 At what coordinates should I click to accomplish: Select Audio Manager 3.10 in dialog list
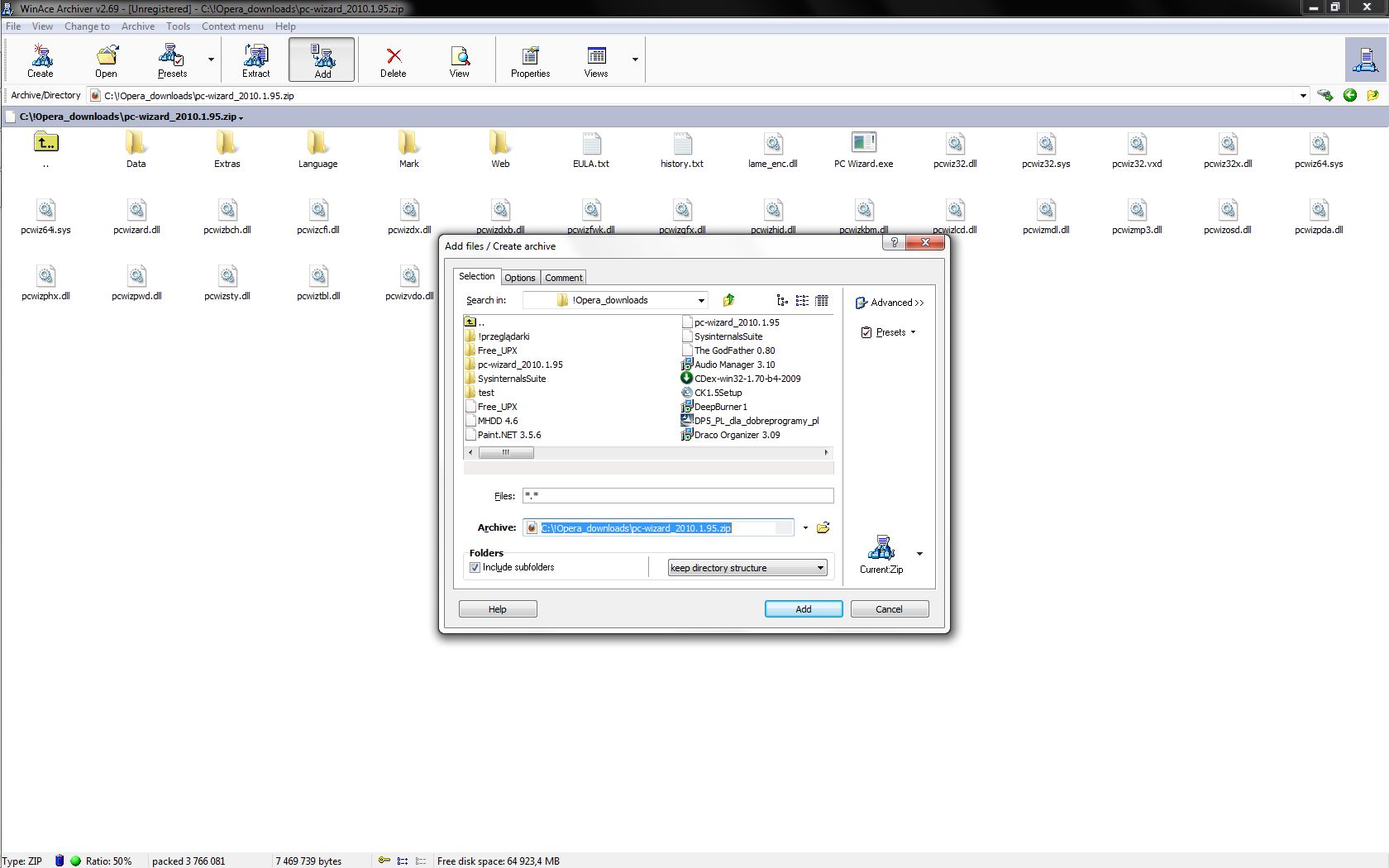click(x=728, y=365)
